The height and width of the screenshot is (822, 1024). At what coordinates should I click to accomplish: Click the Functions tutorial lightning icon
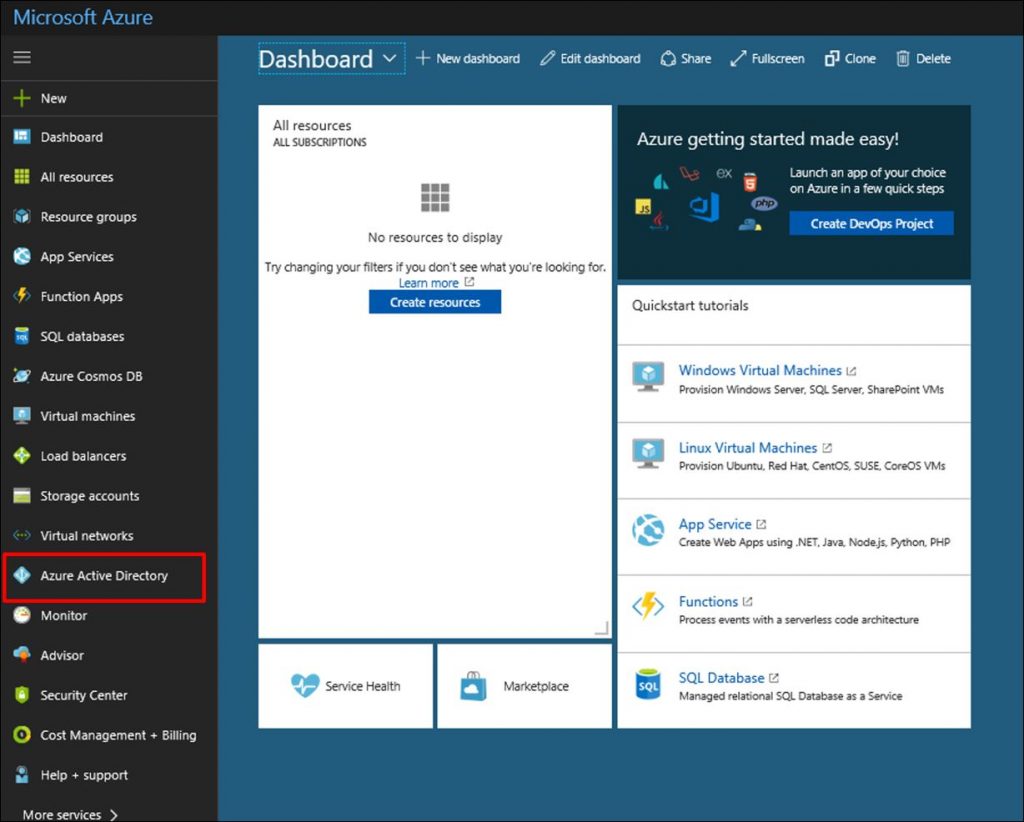click(x=648, y=606)
